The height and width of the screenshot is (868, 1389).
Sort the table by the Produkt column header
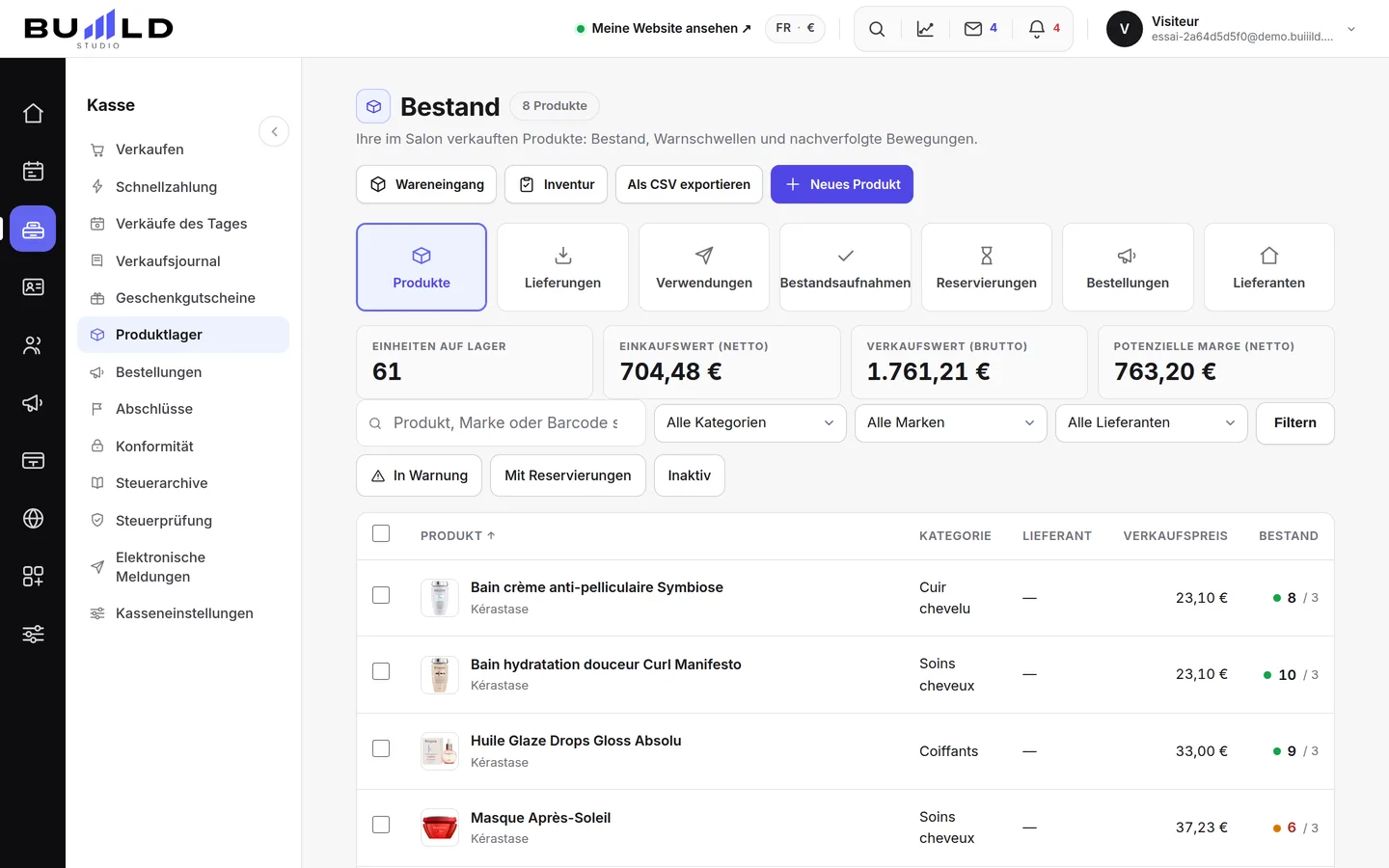[x=458, y=535]
